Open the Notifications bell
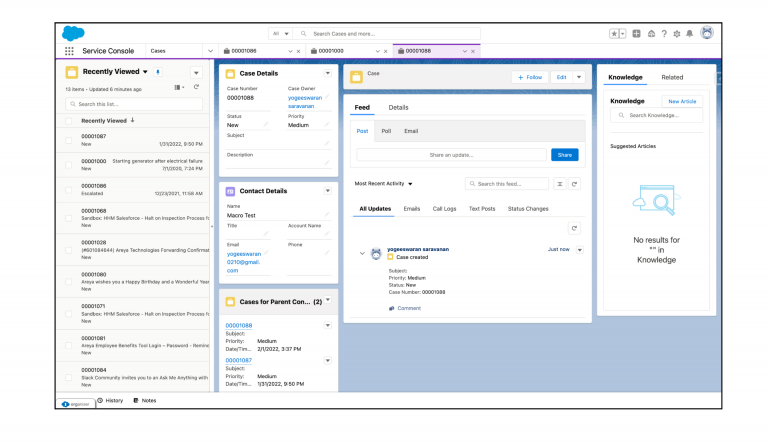 click(x=690, y=34)
